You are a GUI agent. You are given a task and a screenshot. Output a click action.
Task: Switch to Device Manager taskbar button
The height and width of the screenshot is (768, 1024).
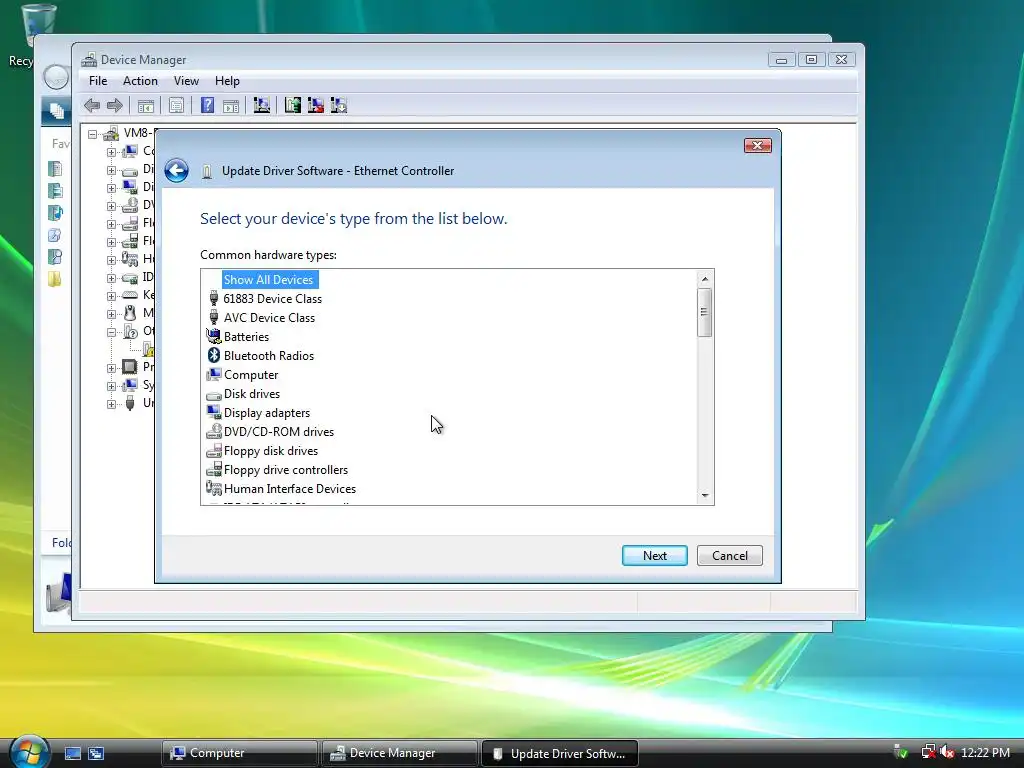click(399, 753)
